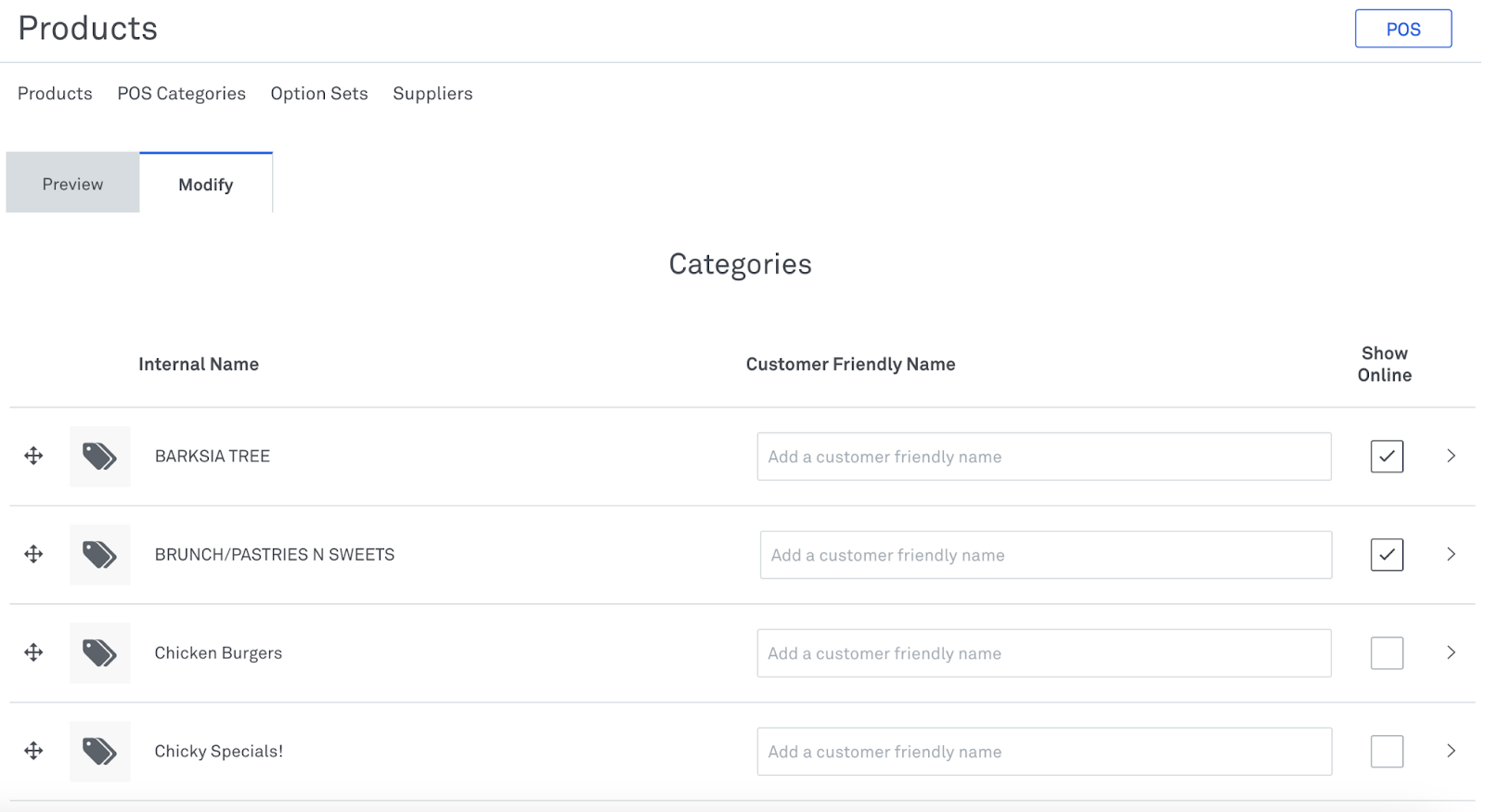
Task: Click the move handle for Chicken Burgers
Action: click(33, 652)
